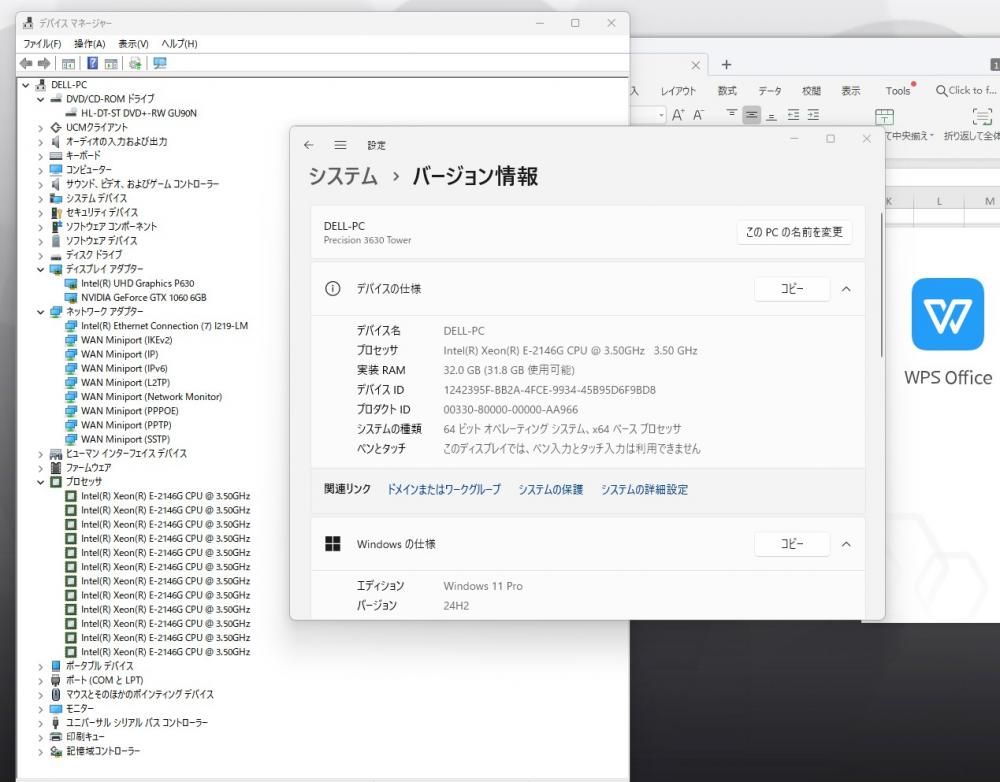The image size is (1000, 782).
Task: Switch to the Tools tab in WPS
Action: click(897, 91)
